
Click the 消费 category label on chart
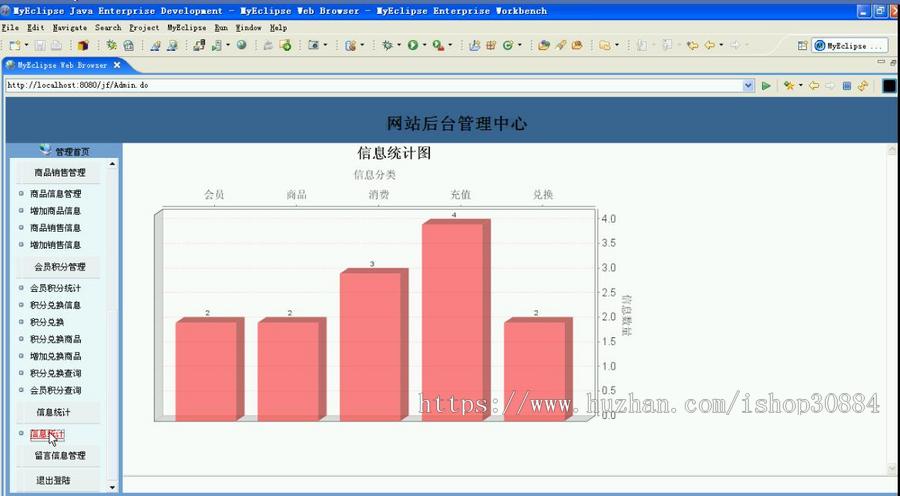coord(379,195)
